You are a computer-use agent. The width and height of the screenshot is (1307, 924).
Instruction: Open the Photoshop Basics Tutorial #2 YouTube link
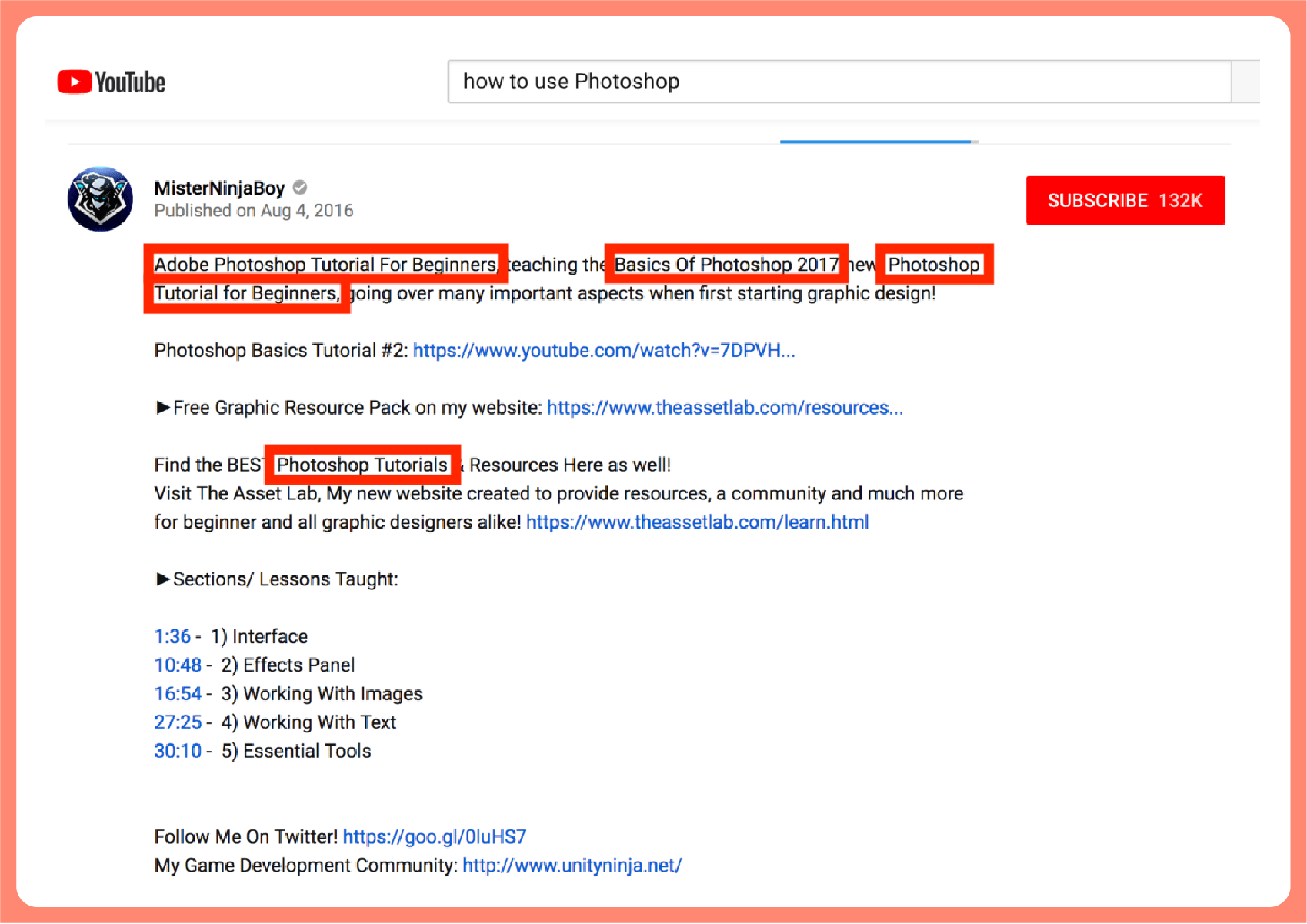pos(604,350)
